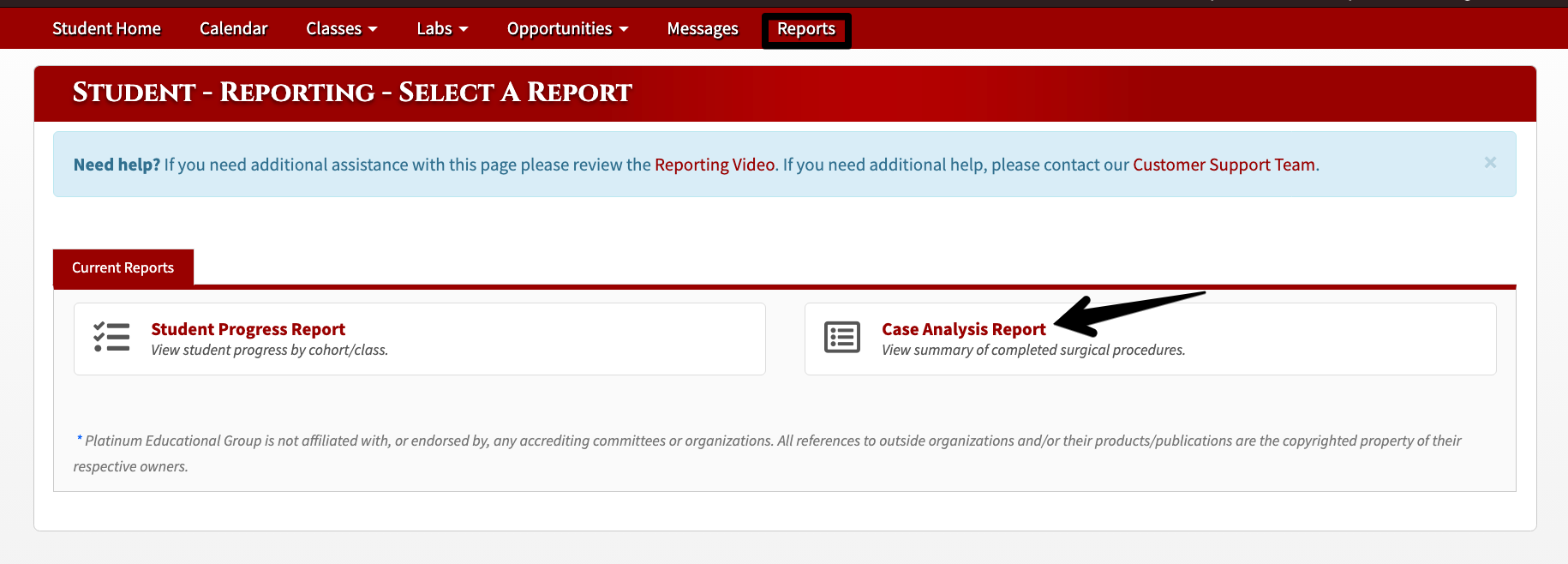Expand the Opportunities dropdown menu
1568x564 pixels.
[x=567, y=28]
